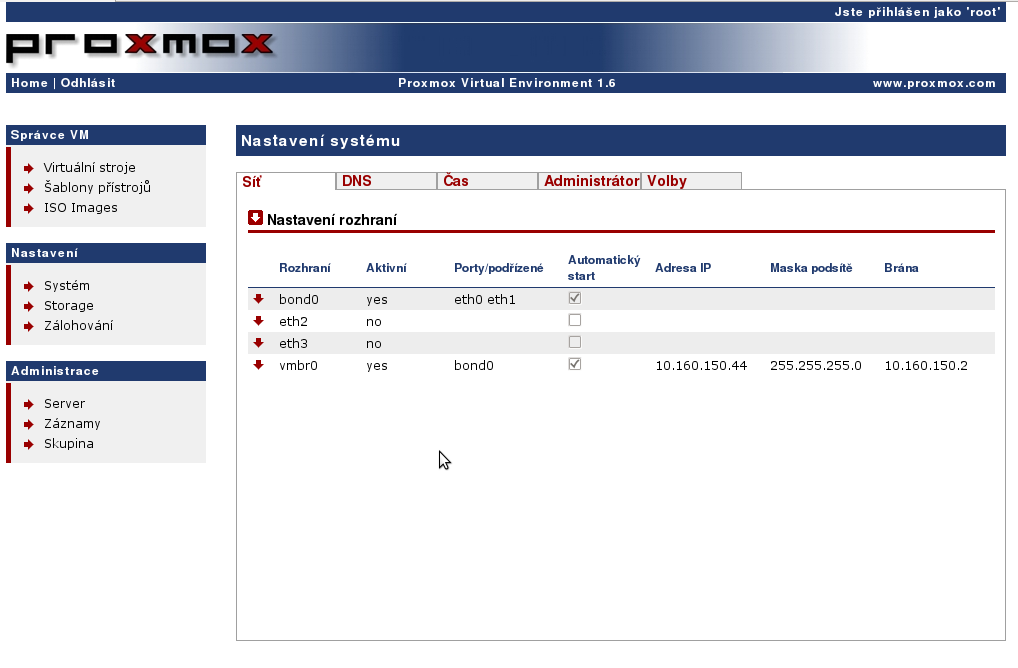This screenshot has height=668, width=1018.
Task: Click the red arrow icon beside Systém
Action: coord(29,286)
